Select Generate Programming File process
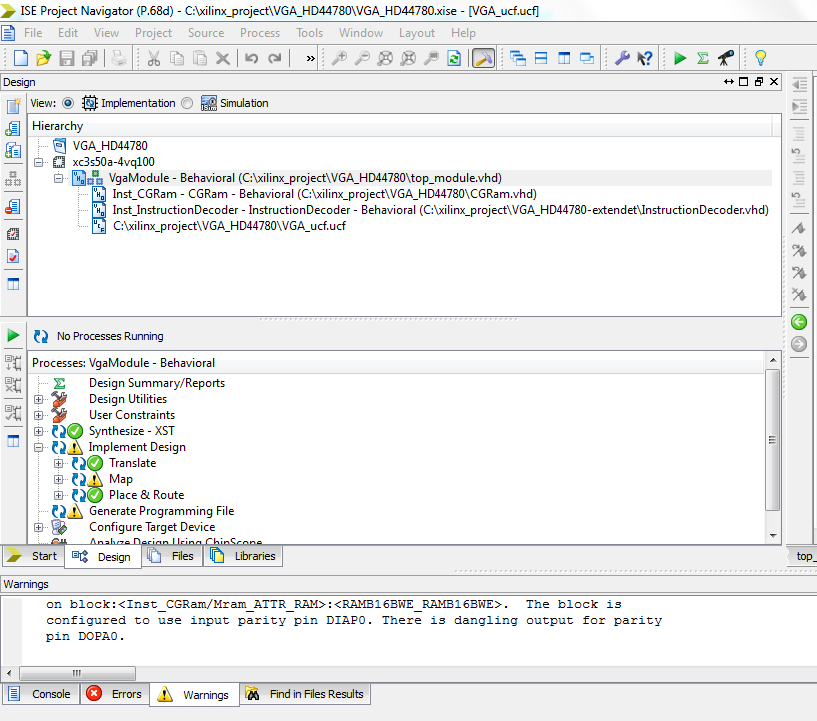This screenshot has width=817, height=721. [x=162, y=511]
